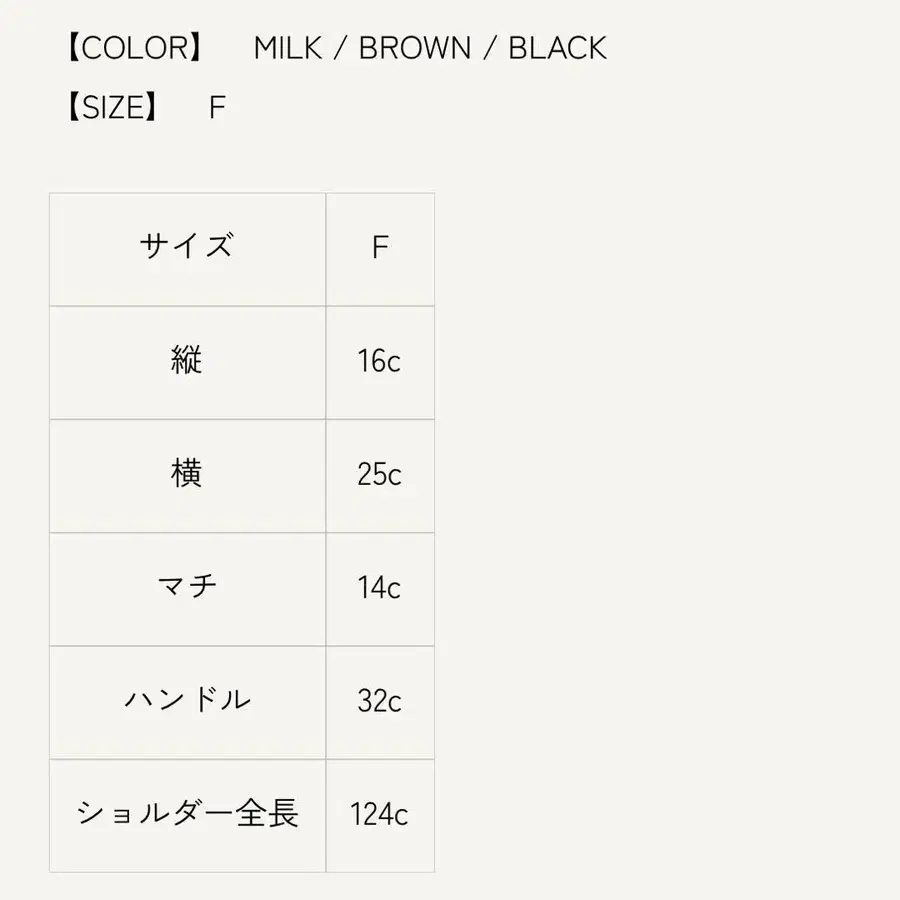This screenshot has height=900, width=900.
Task: Click the 16c measurement cell
Action: pos(379,361)
